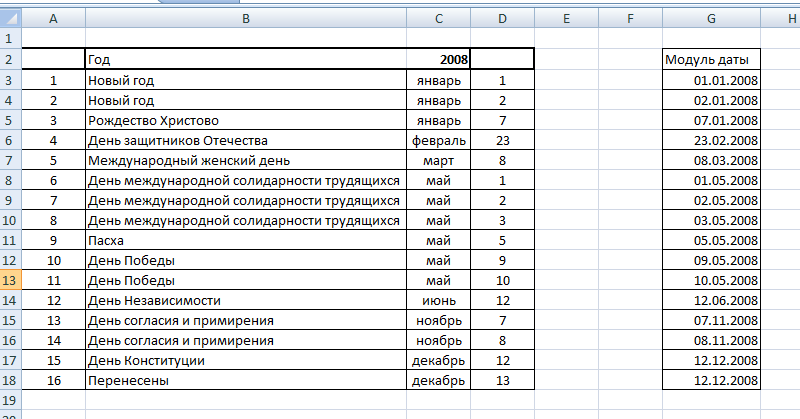The width and height of the screenshot is (800, 419).
Task: Click date cell '07.01.2008'
Action: pyautogui.click(x=711, y=120)
